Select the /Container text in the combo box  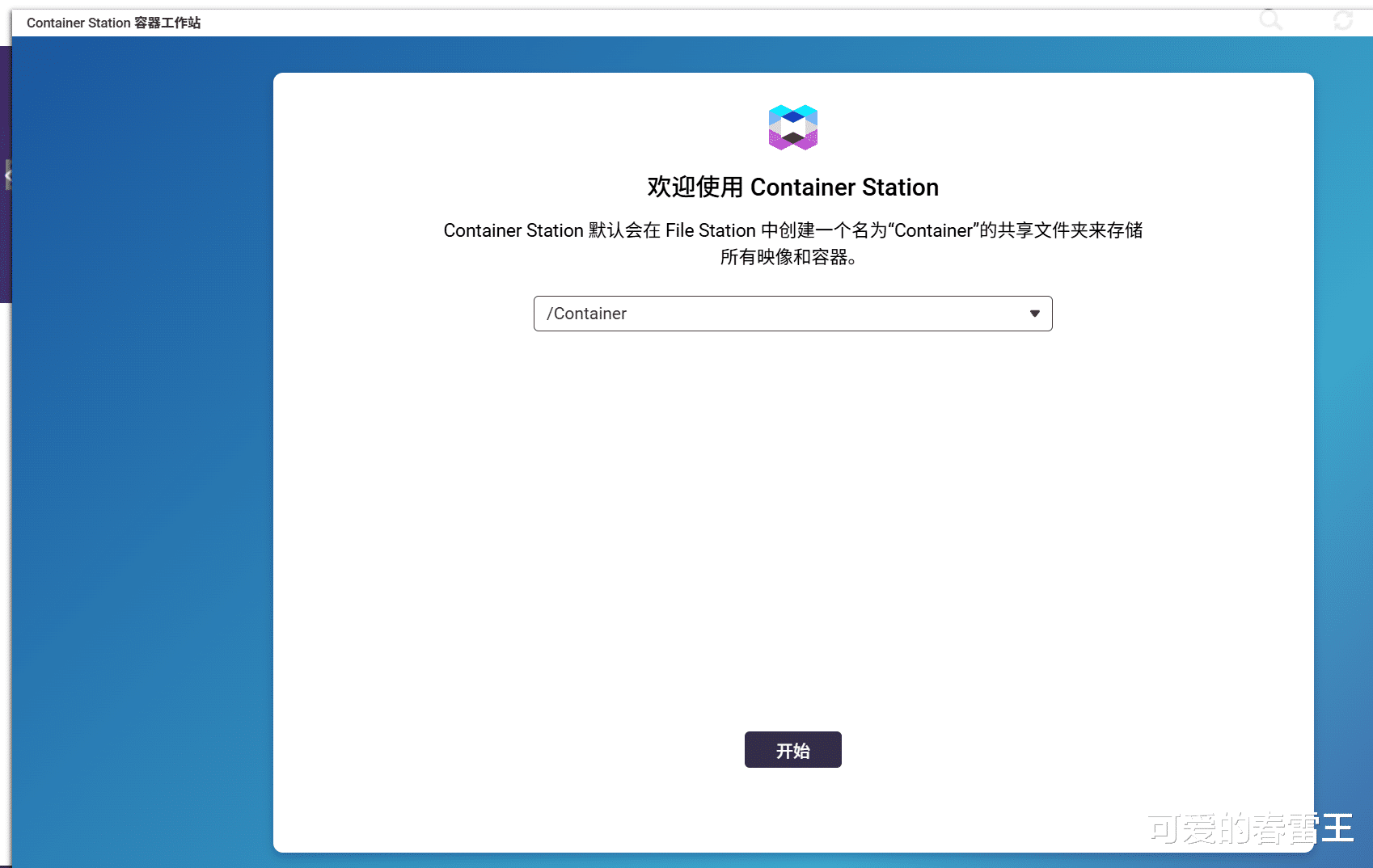point(587,314)
